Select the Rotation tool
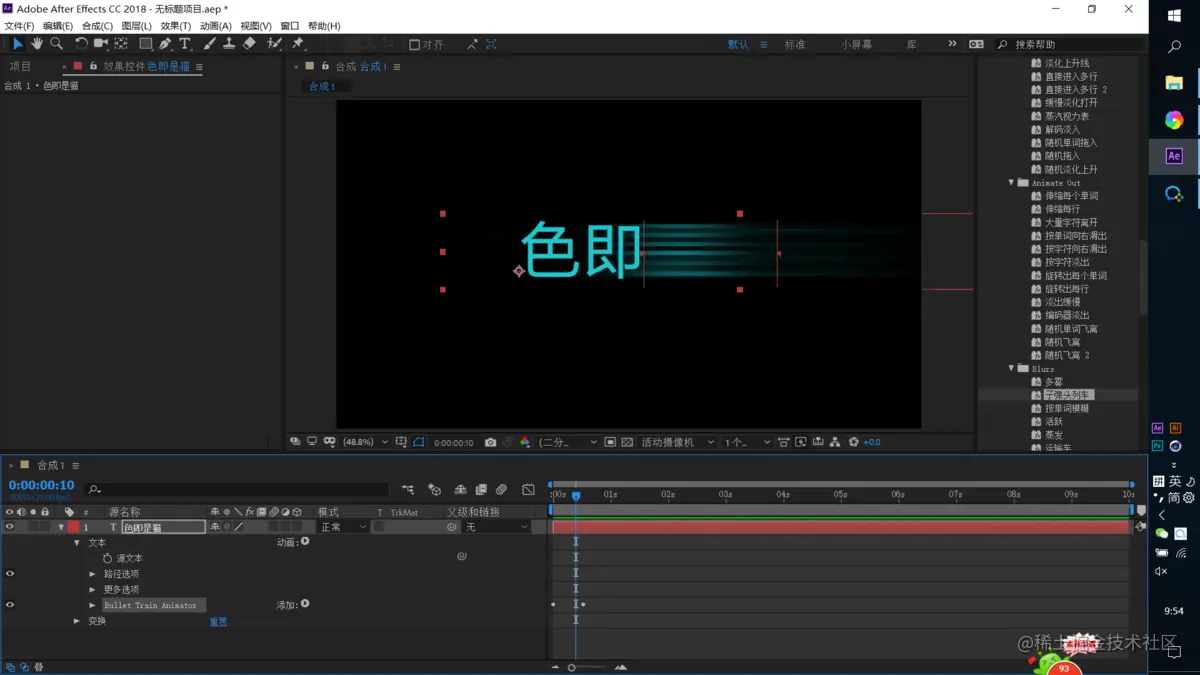1200x675 pixels. [x=81, y=44]
